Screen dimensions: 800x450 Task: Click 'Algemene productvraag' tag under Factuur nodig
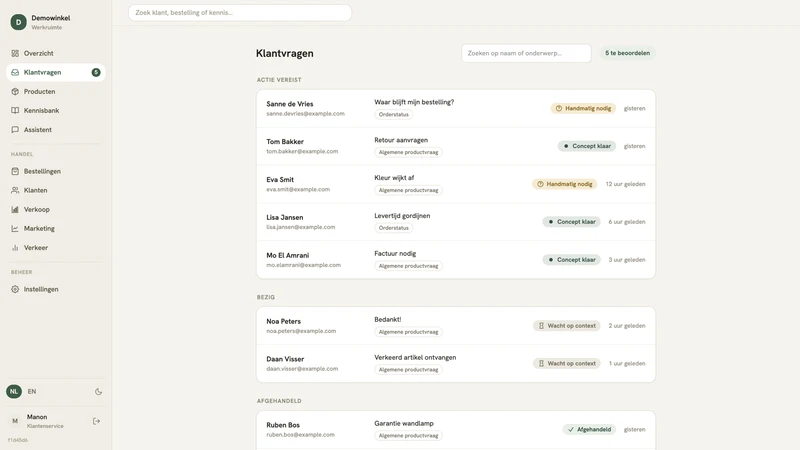tap(408, 266)
